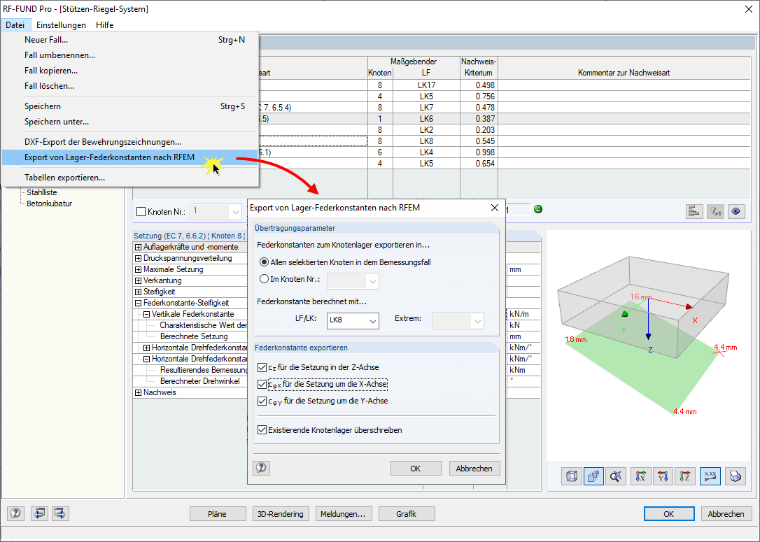Collapse Federkonstante-Steifigkeit tree node
The height and width of the screenshot is (542, 760).
(138, 303)
